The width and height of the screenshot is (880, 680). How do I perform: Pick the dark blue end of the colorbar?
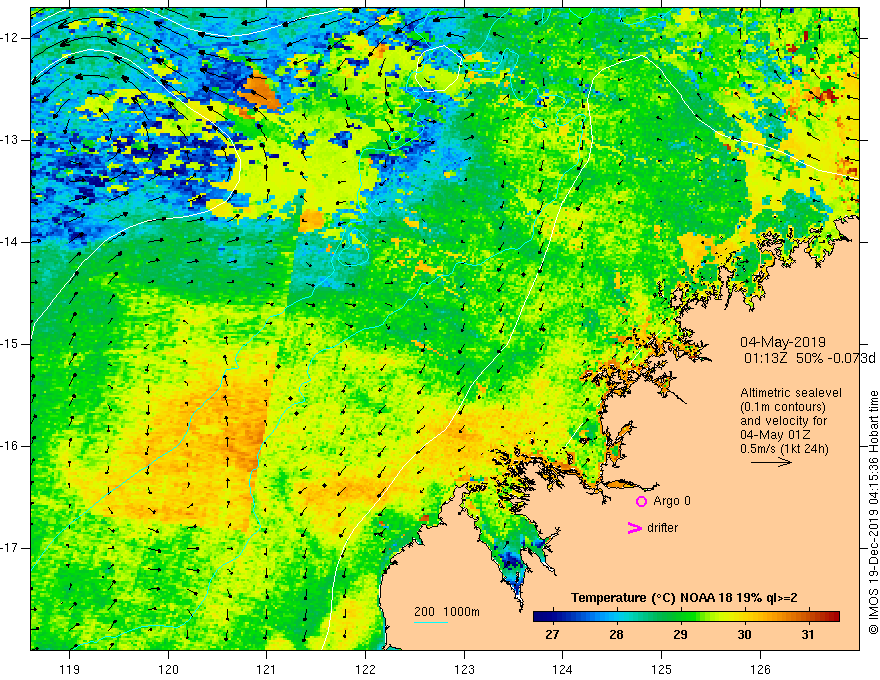pos(538,616)
